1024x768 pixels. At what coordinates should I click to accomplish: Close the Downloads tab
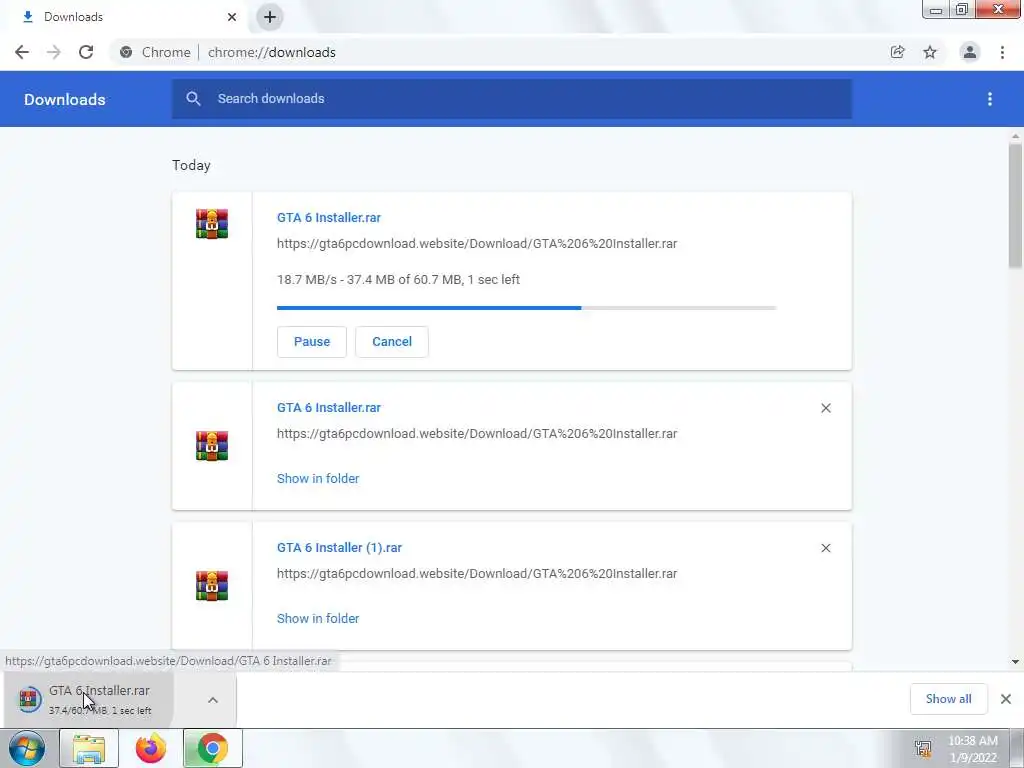point(232,17)
